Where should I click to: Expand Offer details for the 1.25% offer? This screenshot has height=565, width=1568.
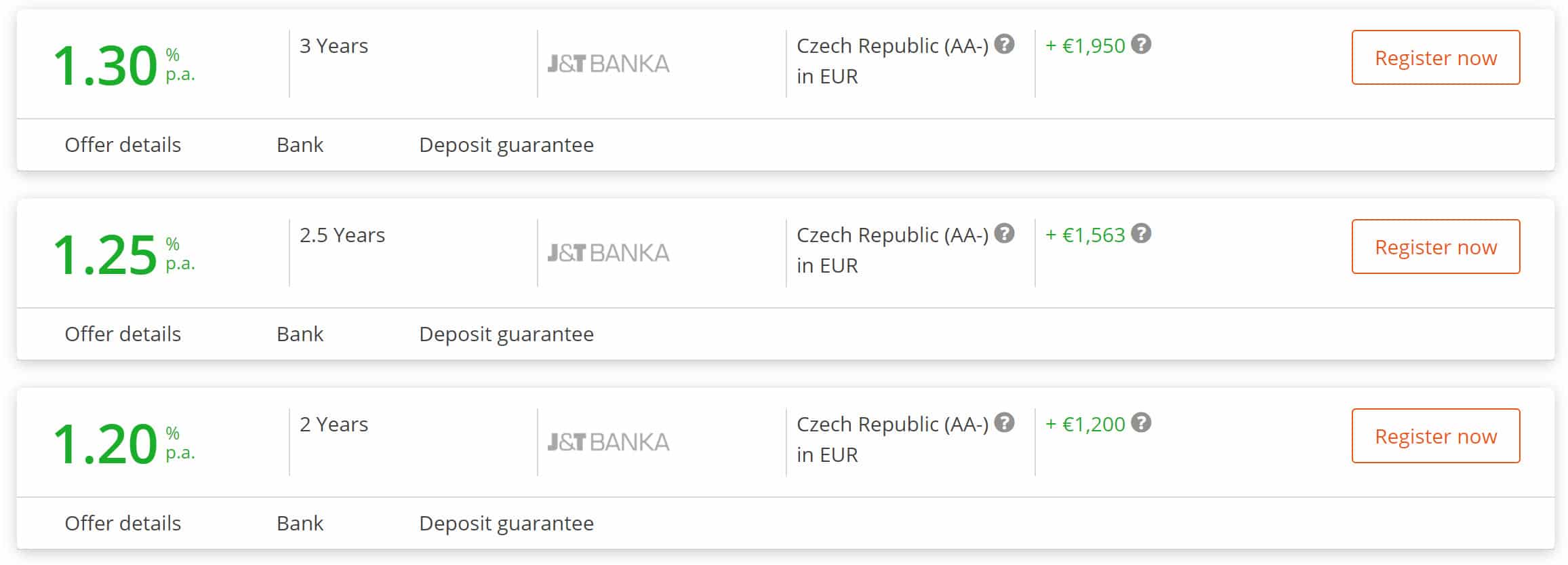point(123,334)
